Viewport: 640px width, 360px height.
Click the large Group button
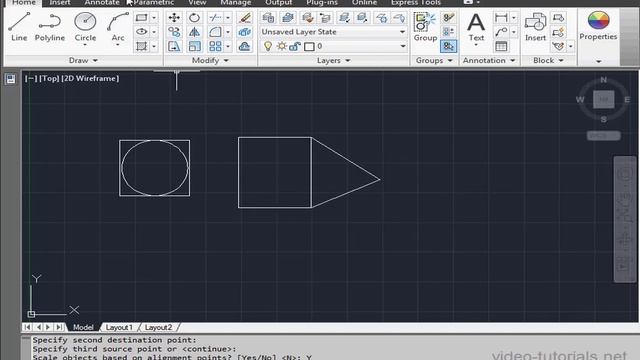click(425, 27)
